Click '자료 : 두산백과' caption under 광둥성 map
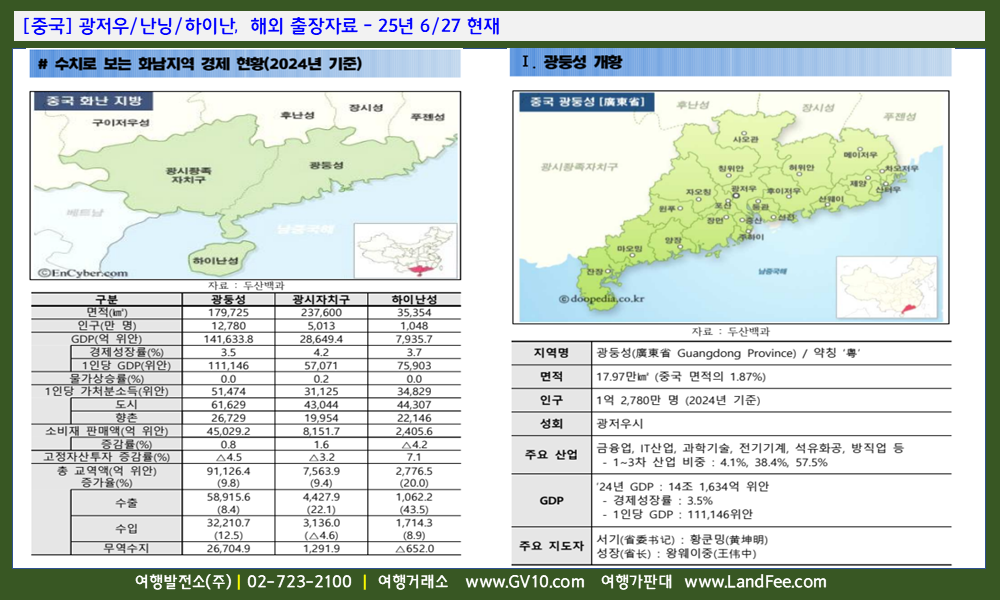The width and height of the screenshot is (1000, 600). click(731, 332)
